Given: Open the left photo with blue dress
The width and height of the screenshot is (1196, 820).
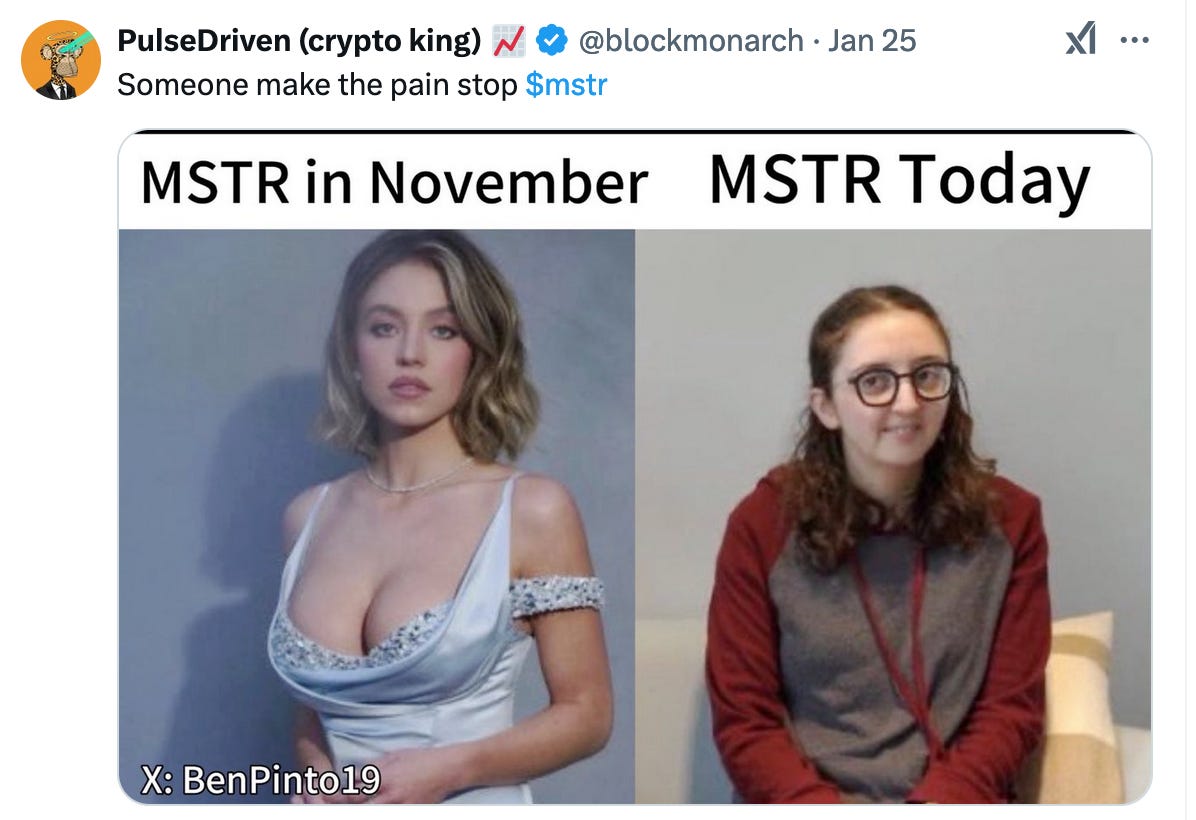Looking at the screenshot, I should [x=377, y=516].
